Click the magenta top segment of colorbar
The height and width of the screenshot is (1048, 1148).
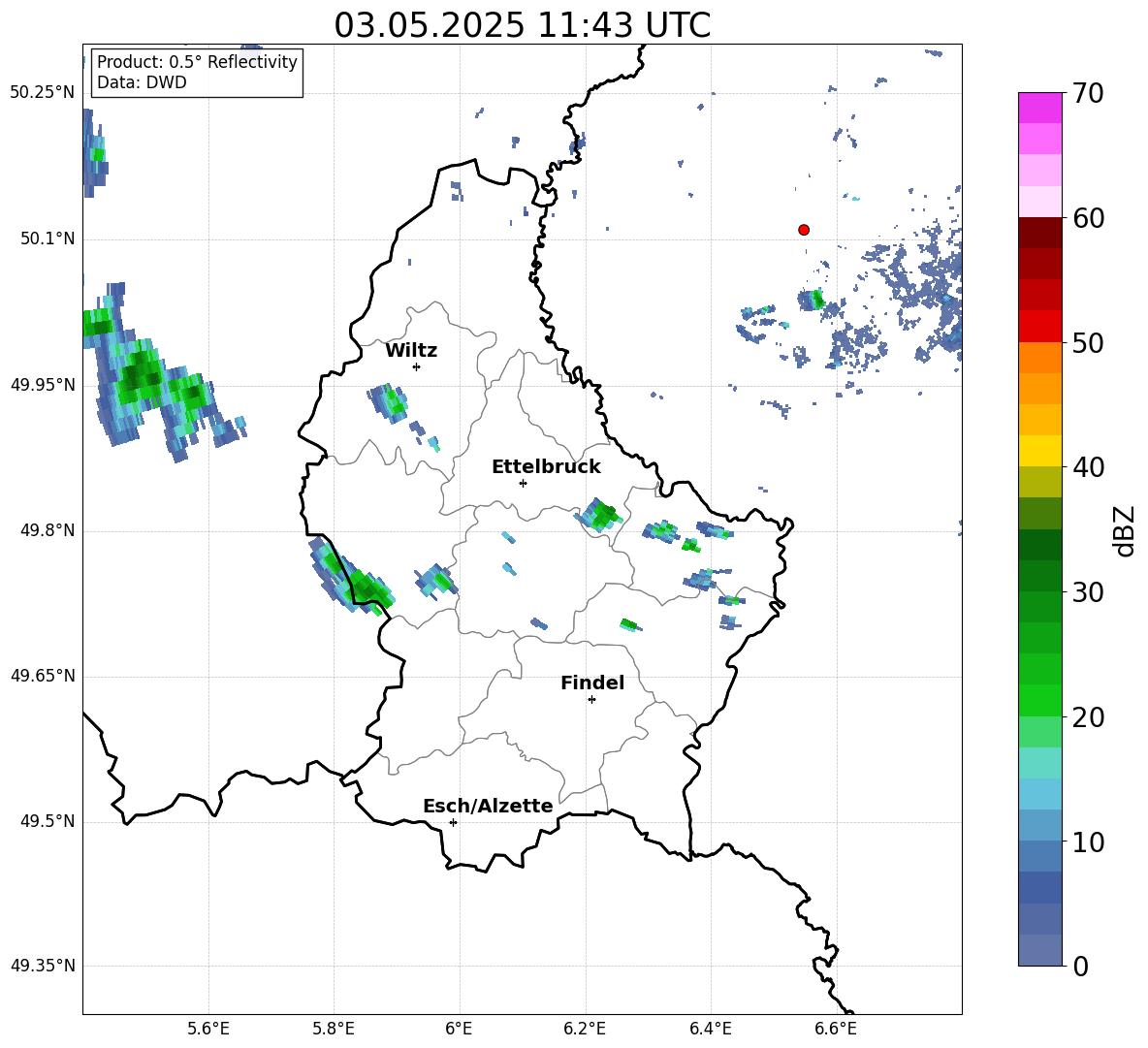(x=1039, y=108)
